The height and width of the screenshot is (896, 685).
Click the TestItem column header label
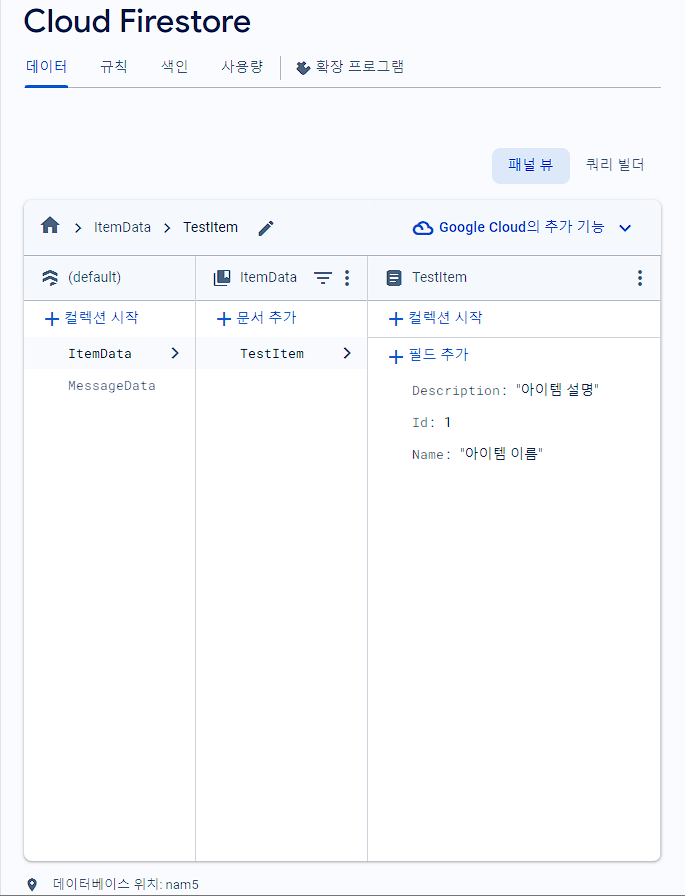pos(439,278)
